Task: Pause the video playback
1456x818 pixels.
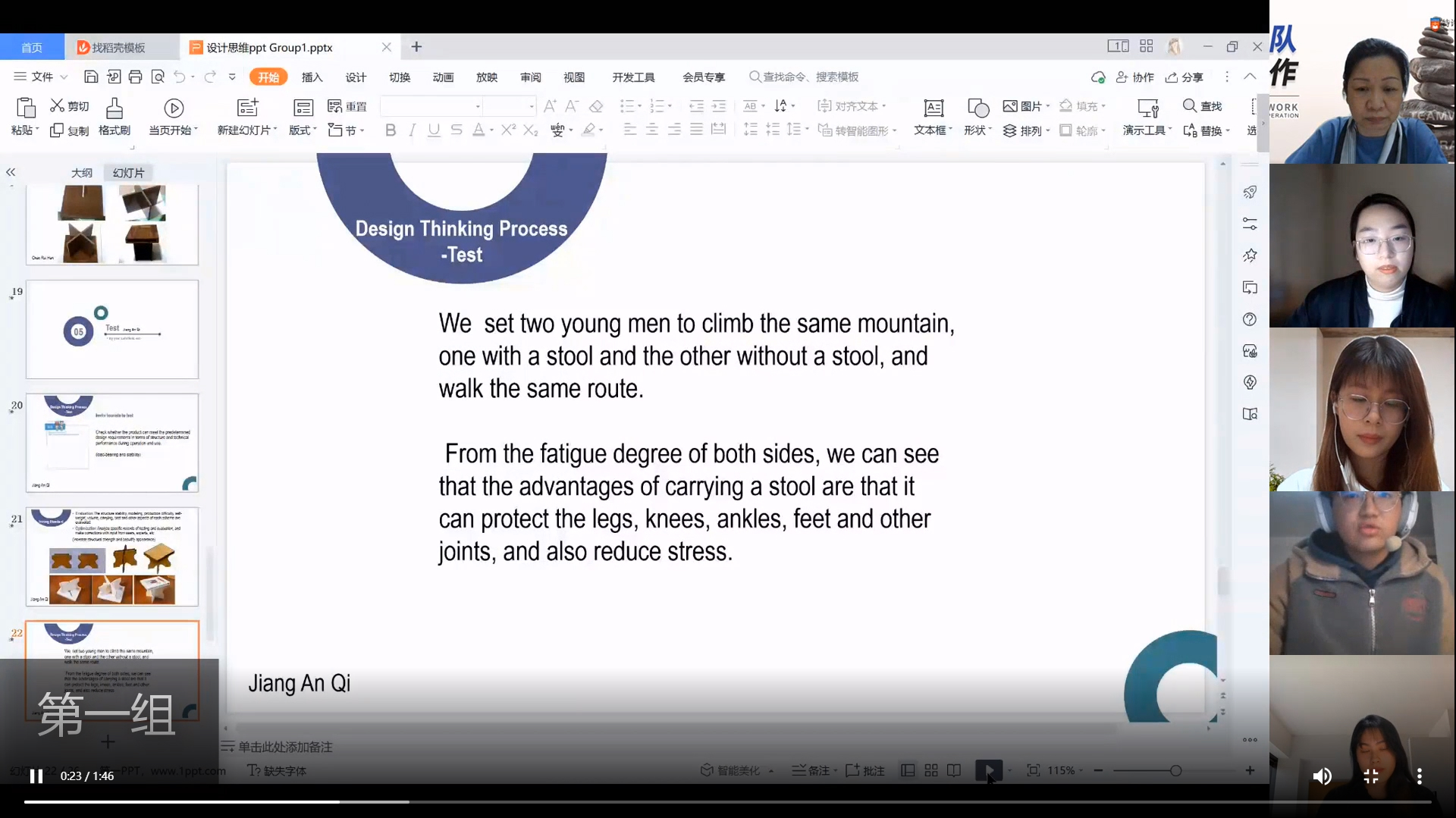Action: [36, 776]
